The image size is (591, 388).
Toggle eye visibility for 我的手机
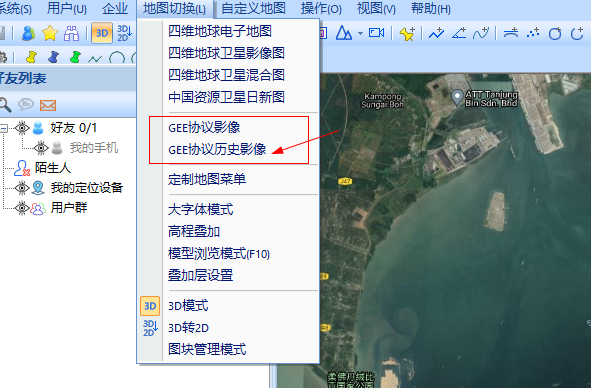41,147
